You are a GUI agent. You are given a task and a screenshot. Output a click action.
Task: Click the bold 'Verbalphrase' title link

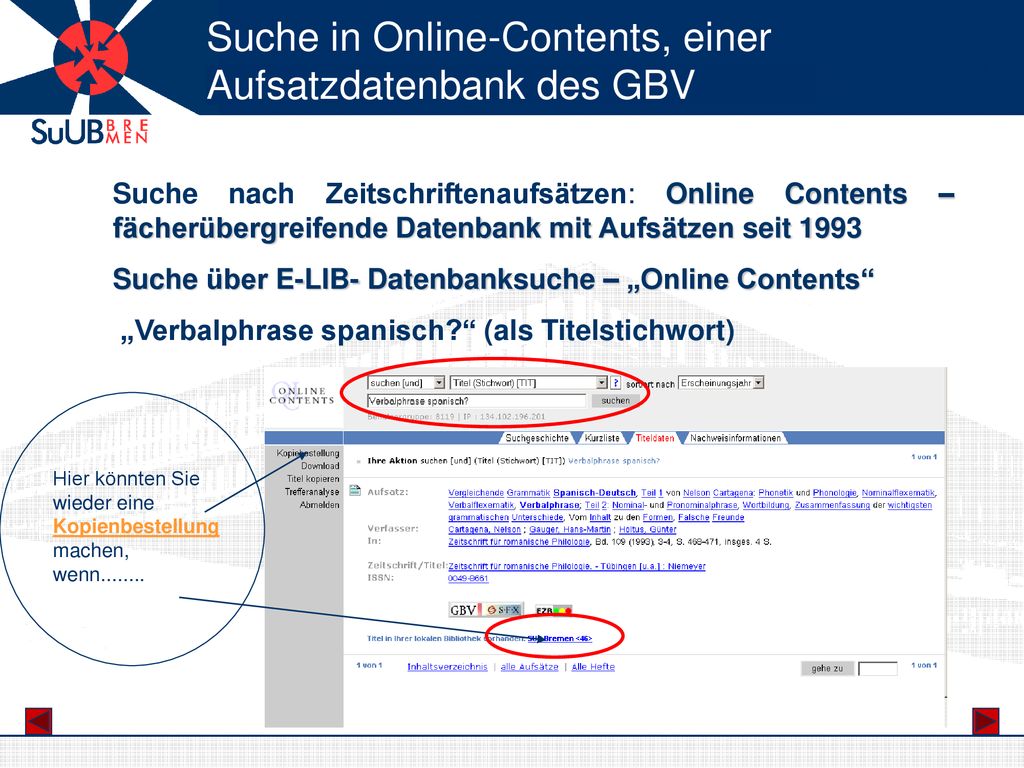tap(549, 505)
